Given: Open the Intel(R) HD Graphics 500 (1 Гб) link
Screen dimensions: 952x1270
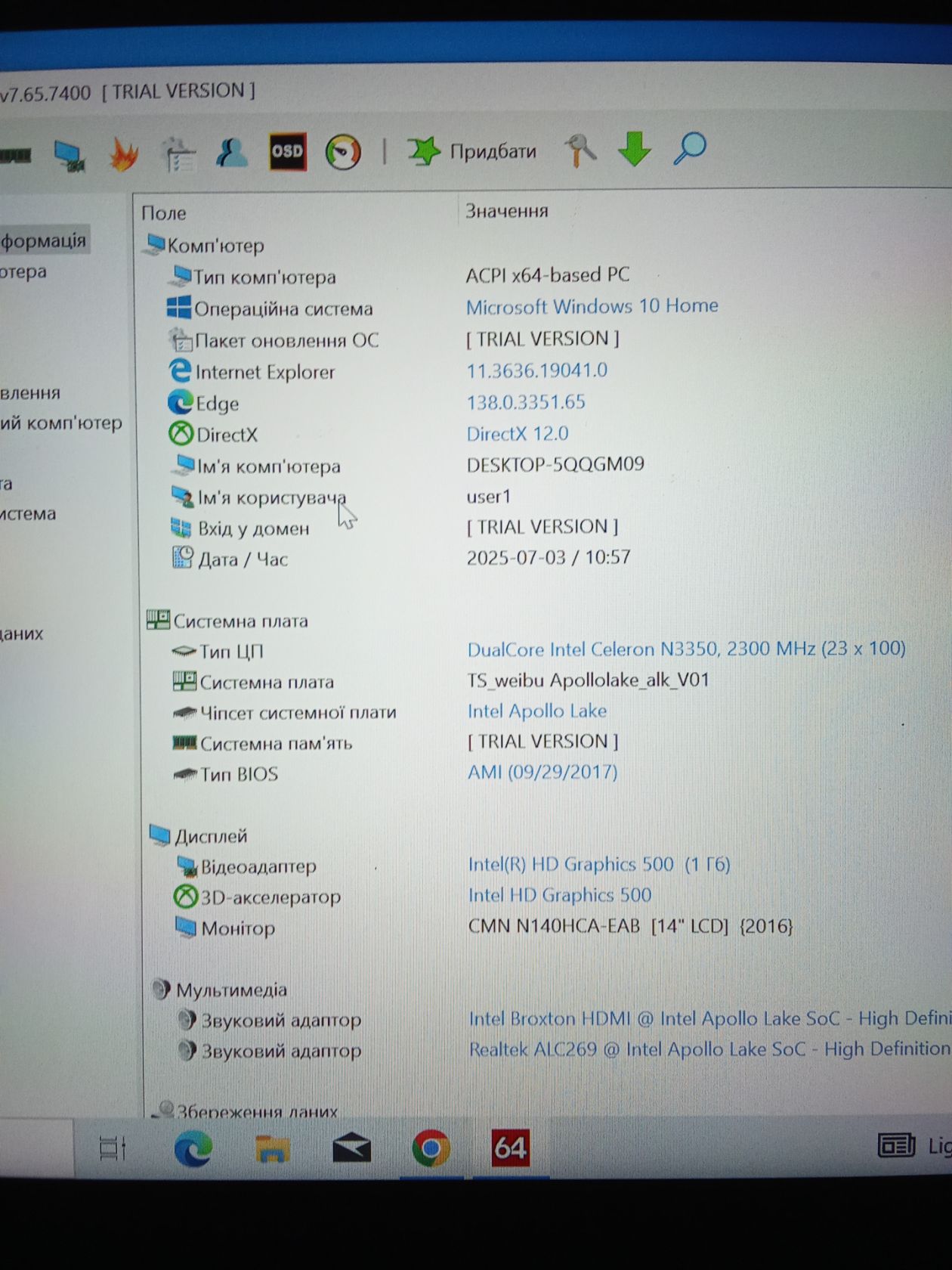Looking at the screenshot, I should [x=599, y=864].
